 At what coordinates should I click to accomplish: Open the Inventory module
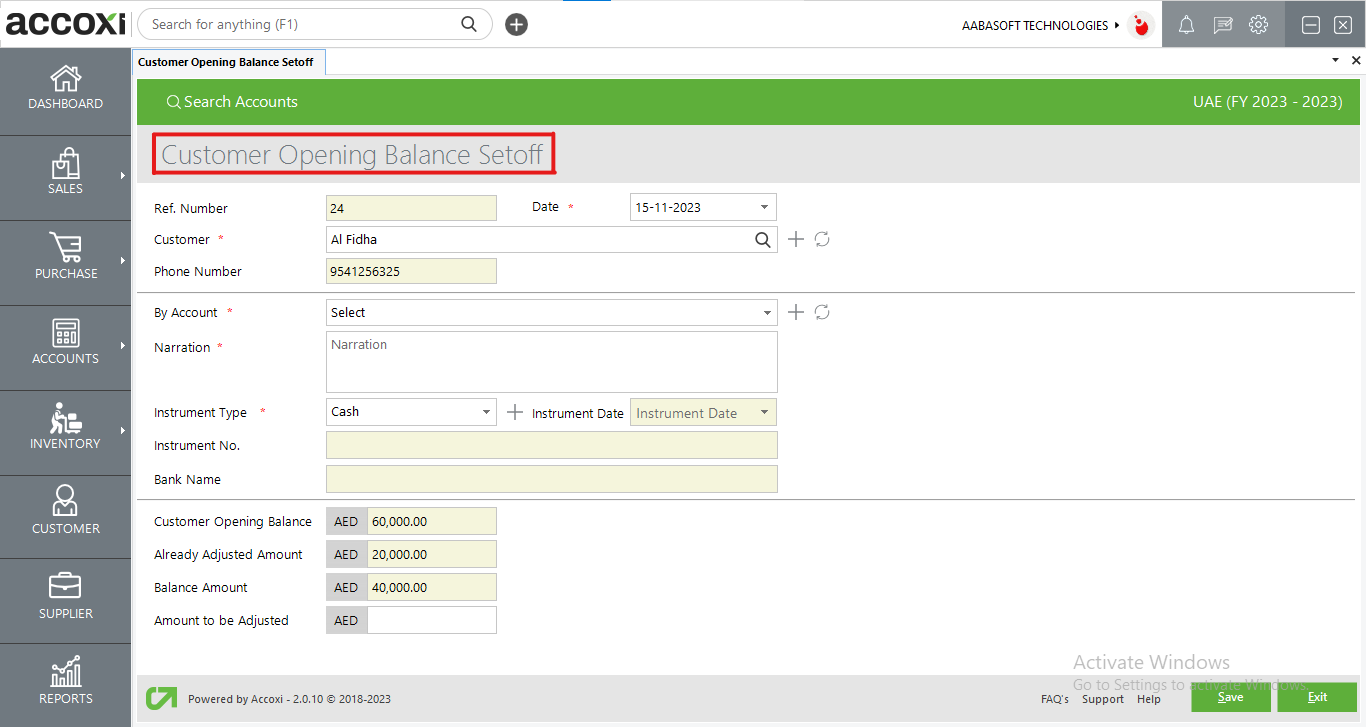pos(65,430)
